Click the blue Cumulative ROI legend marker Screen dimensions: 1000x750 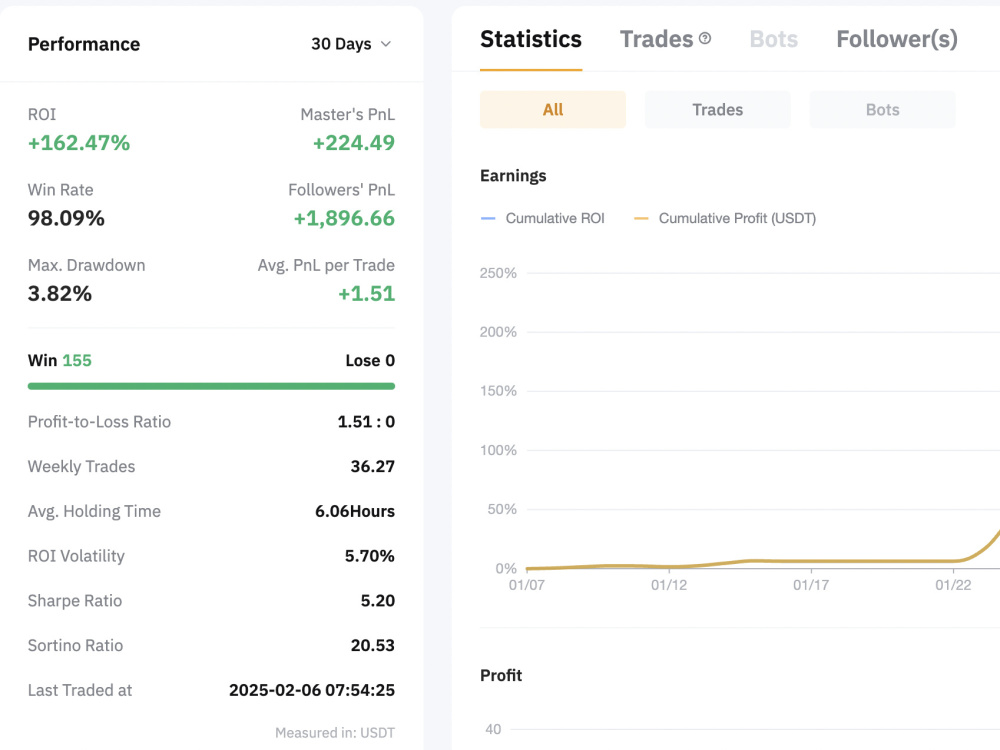click(x=488, y=219)
